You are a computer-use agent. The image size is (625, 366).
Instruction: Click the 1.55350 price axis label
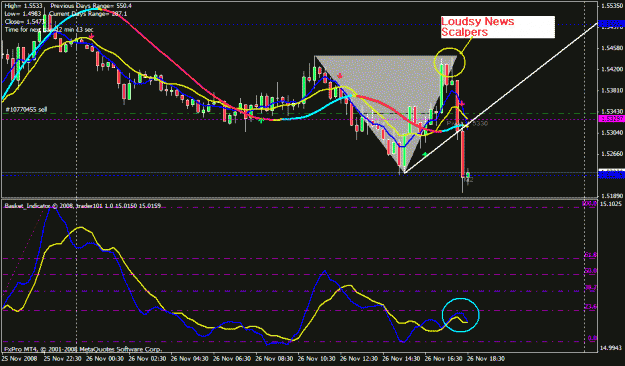[x=611, y=6]
